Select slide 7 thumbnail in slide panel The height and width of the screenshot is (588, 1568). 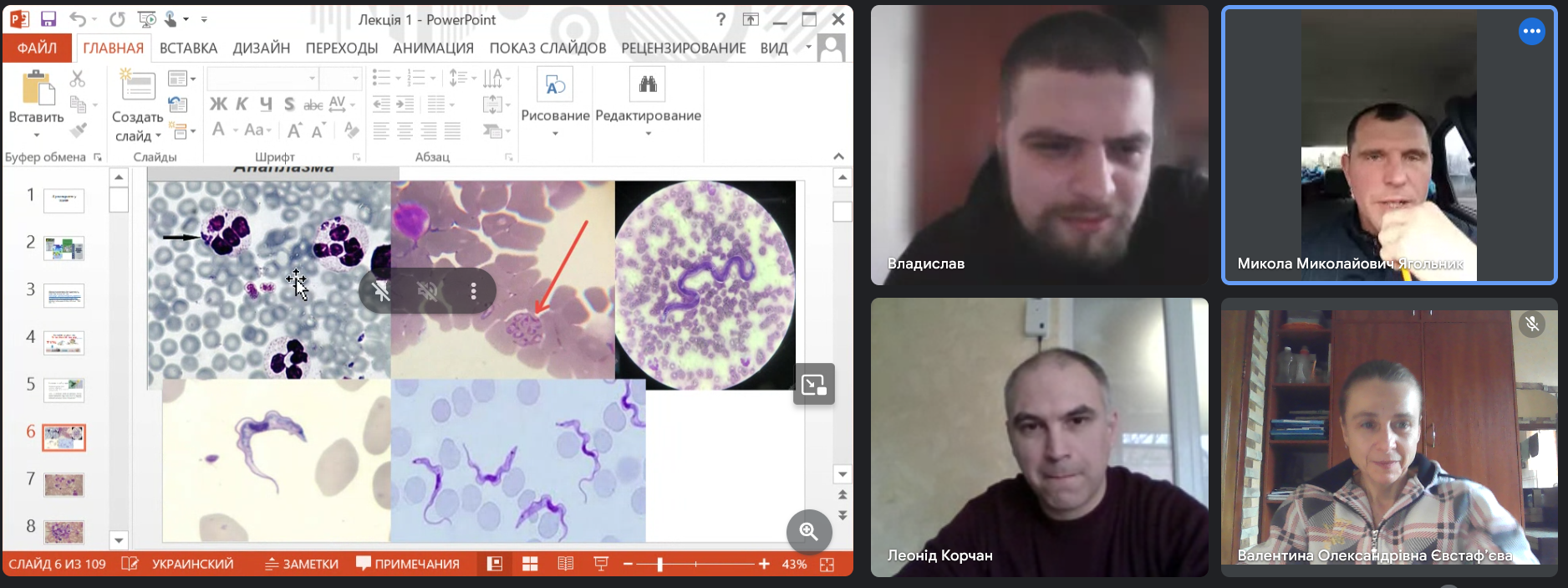click(x=64, y=485)
